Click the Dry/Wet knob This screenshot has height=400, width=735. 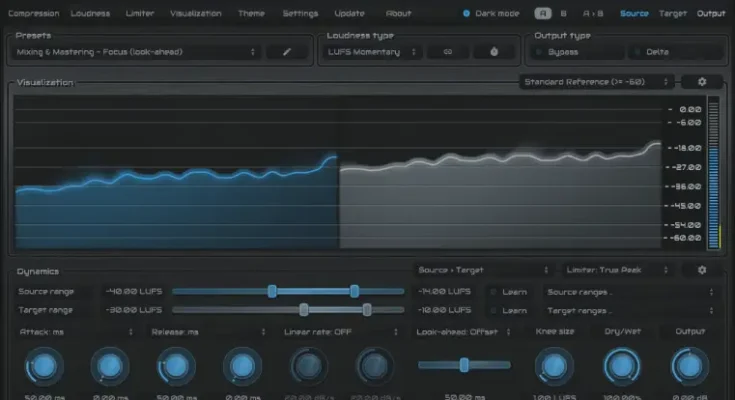coord(622,367)
